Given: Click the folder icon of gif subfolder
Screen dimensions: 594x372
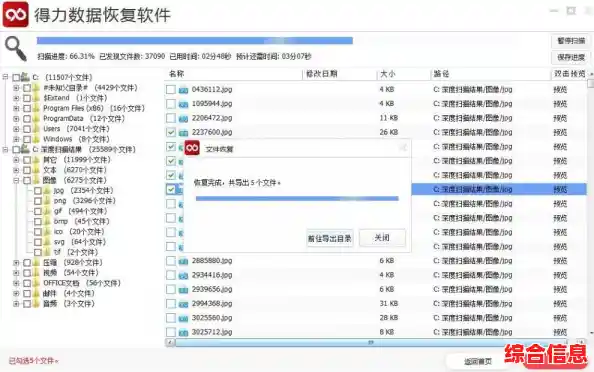Looking at the screenshot, I should click(47, 211).
